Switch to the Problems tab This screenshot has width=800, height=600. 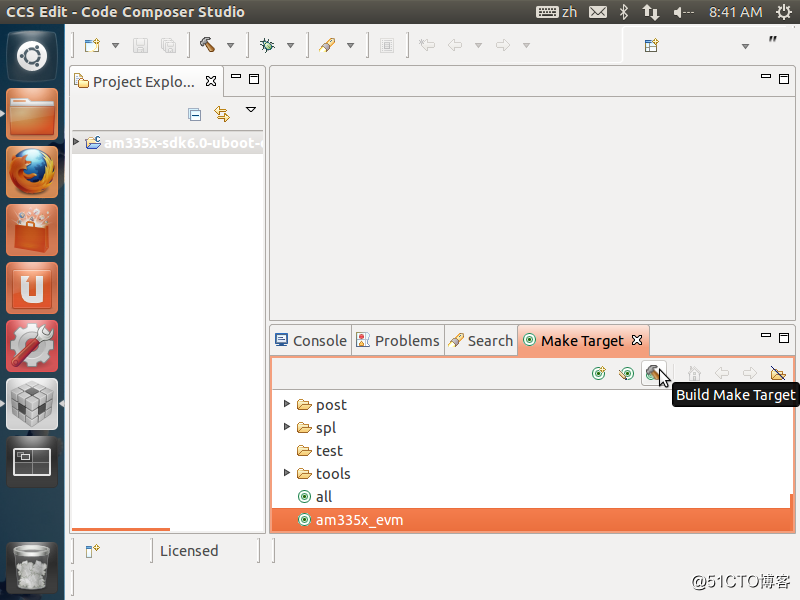tap(397, 340)
